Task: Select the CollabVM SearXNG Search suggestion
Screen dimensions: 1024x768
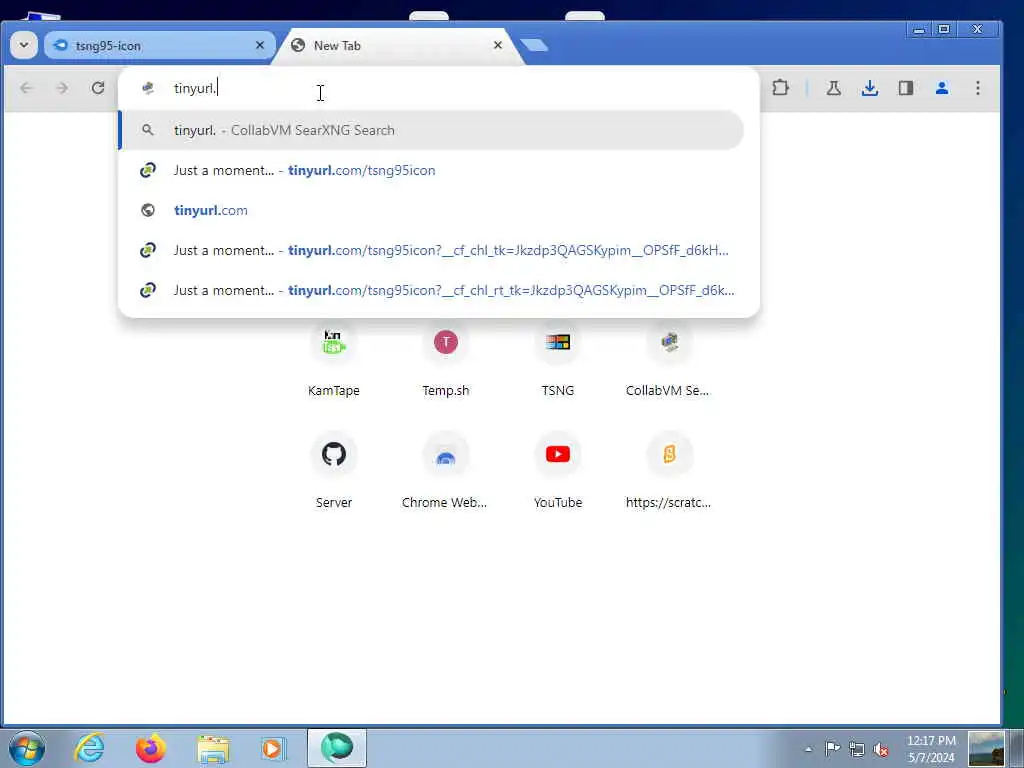Action: point(431,130)
